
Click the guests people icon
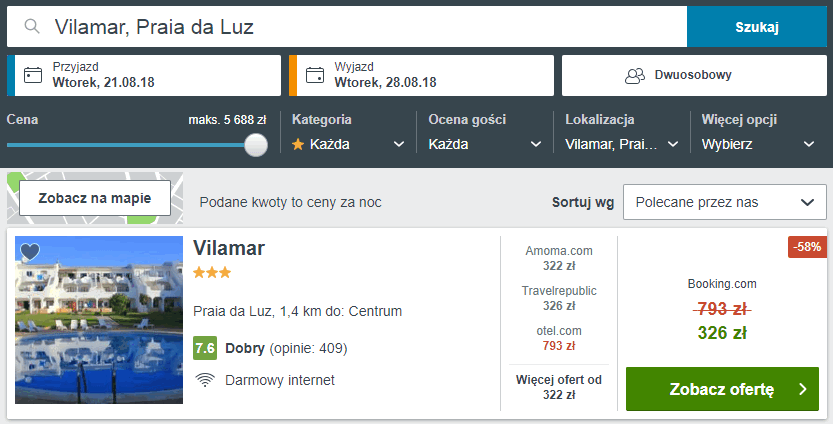pyautogui.click(x=634, y=75)
